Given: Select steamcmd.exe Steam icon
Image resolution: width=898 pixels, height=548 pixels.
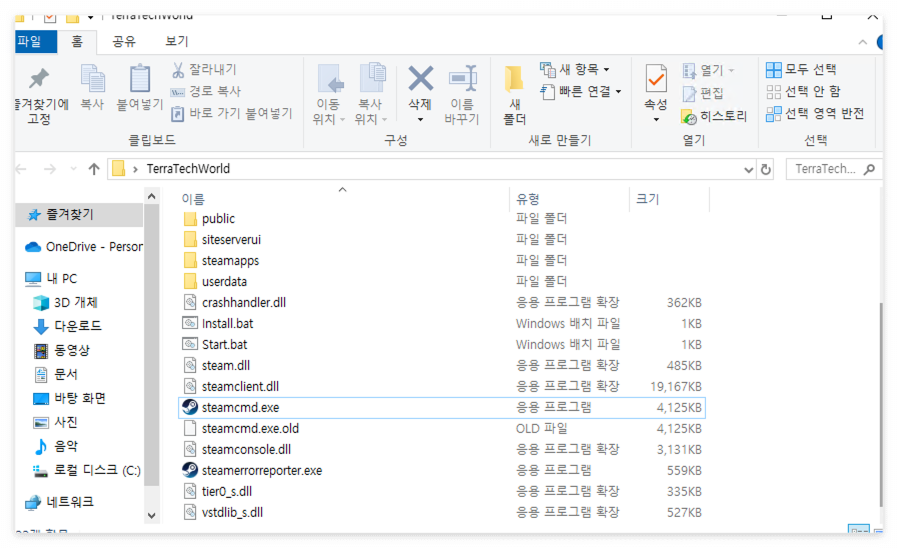Looking at the screenshot, I should [x=190, y=407].
